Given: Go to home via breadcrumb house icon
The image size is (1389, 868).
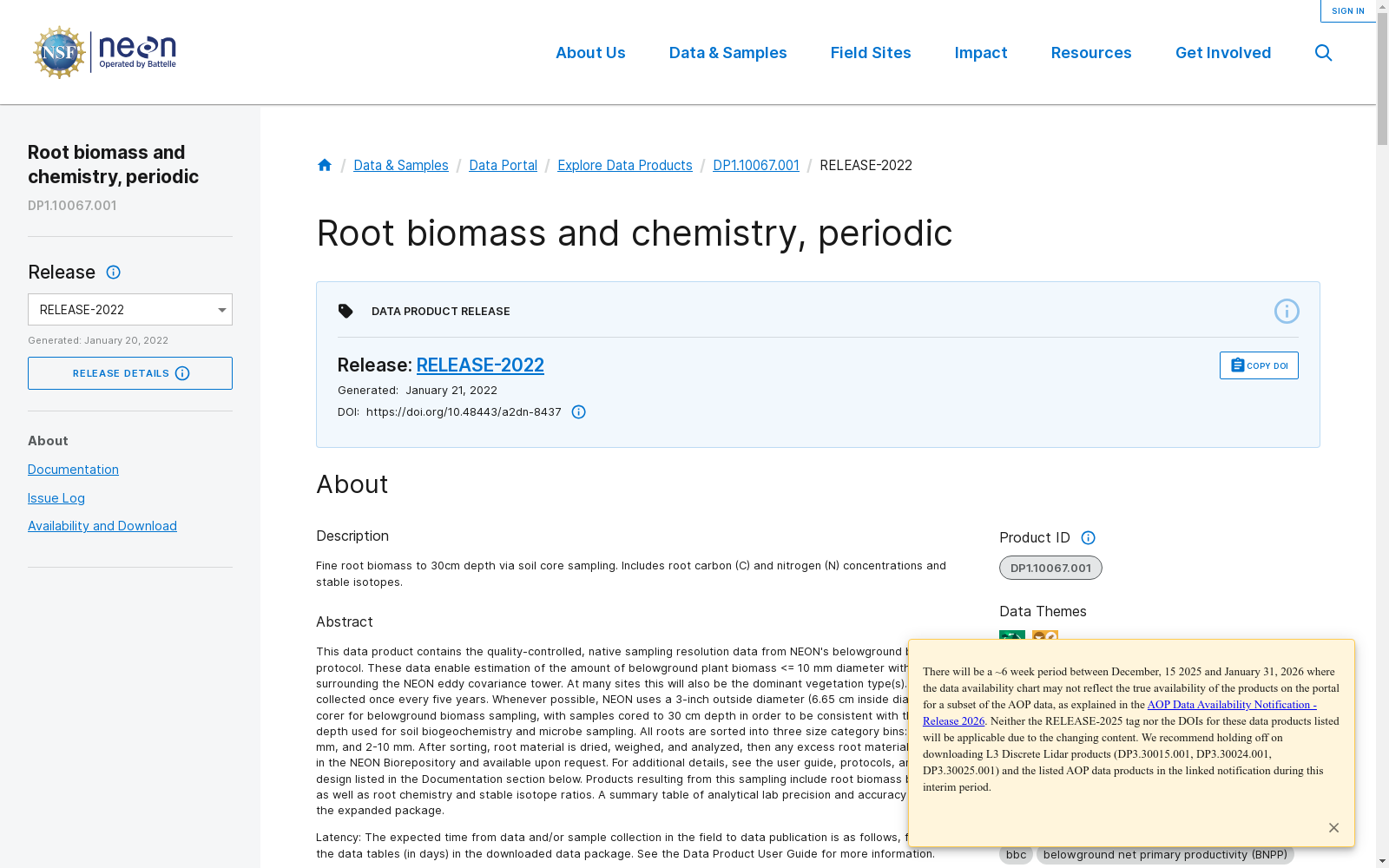Looking at the screenshot, I should coord(325,165).
